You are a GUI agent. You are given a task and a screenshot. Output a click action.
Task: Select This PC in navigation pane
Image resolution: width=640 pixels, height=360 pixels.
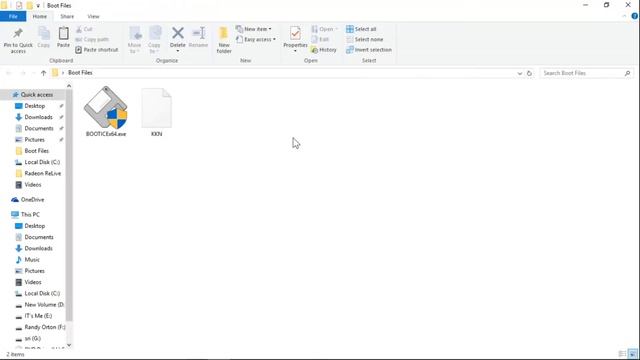point(30,214)
